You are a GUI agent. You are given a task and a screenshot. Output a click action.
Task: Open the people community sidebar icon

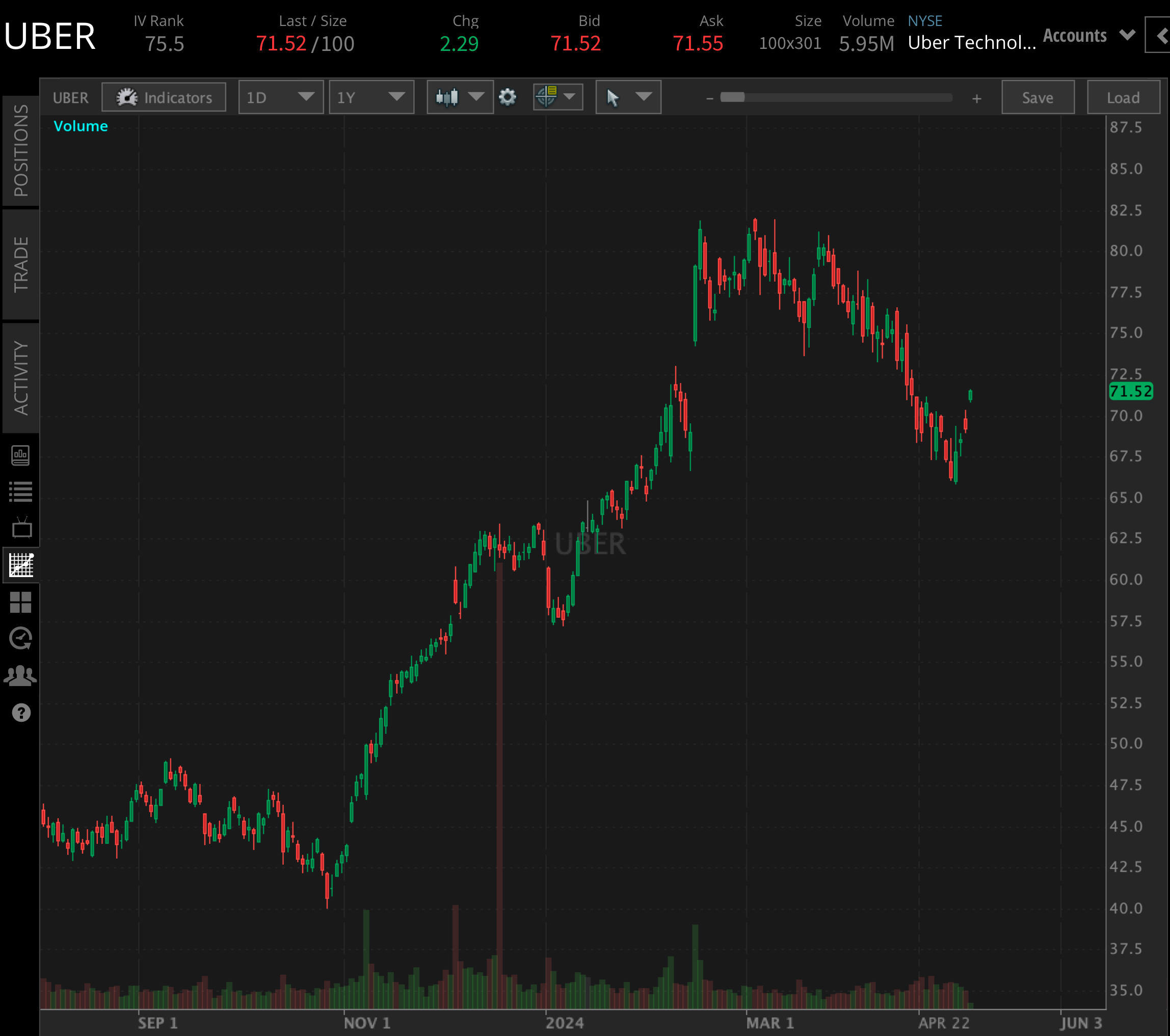(x=21, y=675)
